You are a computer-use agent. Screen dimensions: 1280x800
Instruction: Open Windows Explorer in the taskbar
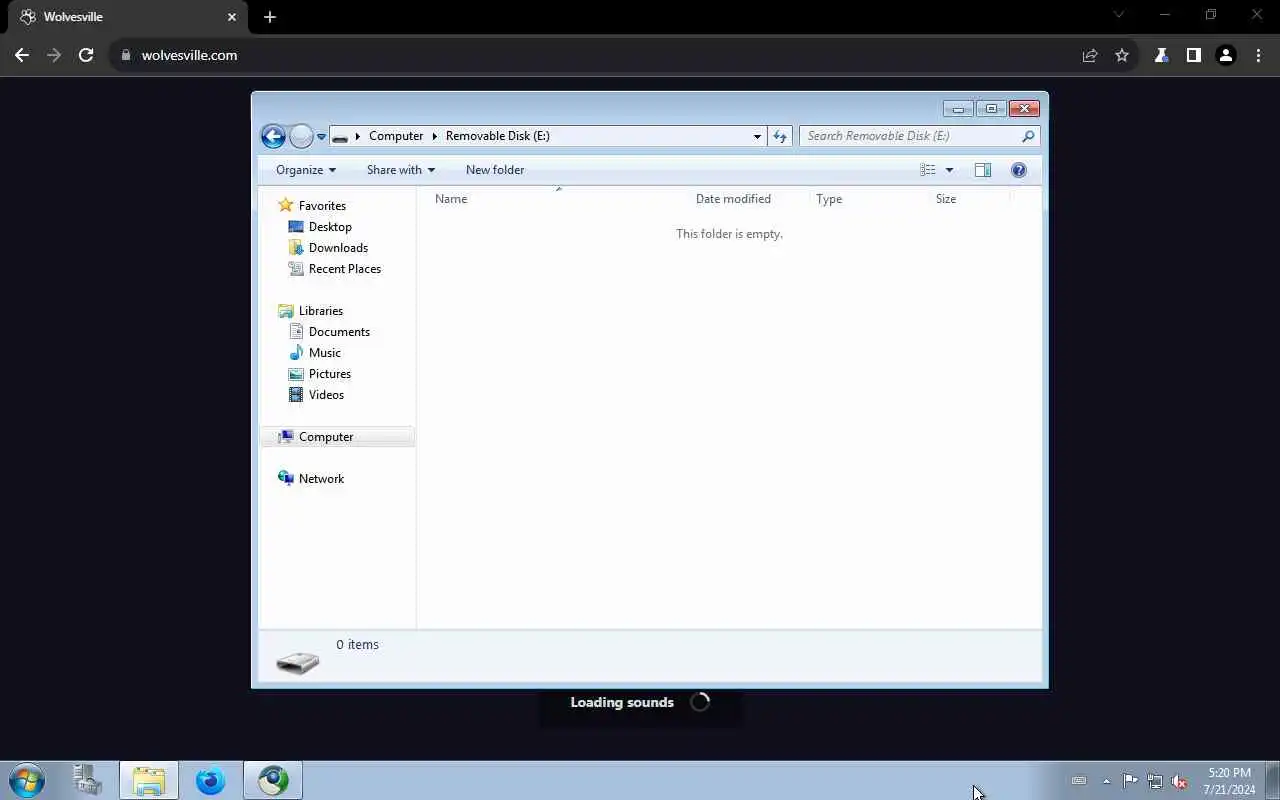tap(149, 781)
